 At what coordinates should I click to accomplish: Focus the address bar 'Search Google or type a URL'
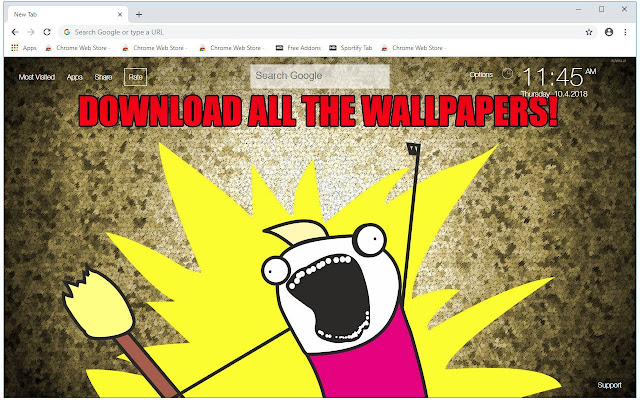click(x=328, y=32)
